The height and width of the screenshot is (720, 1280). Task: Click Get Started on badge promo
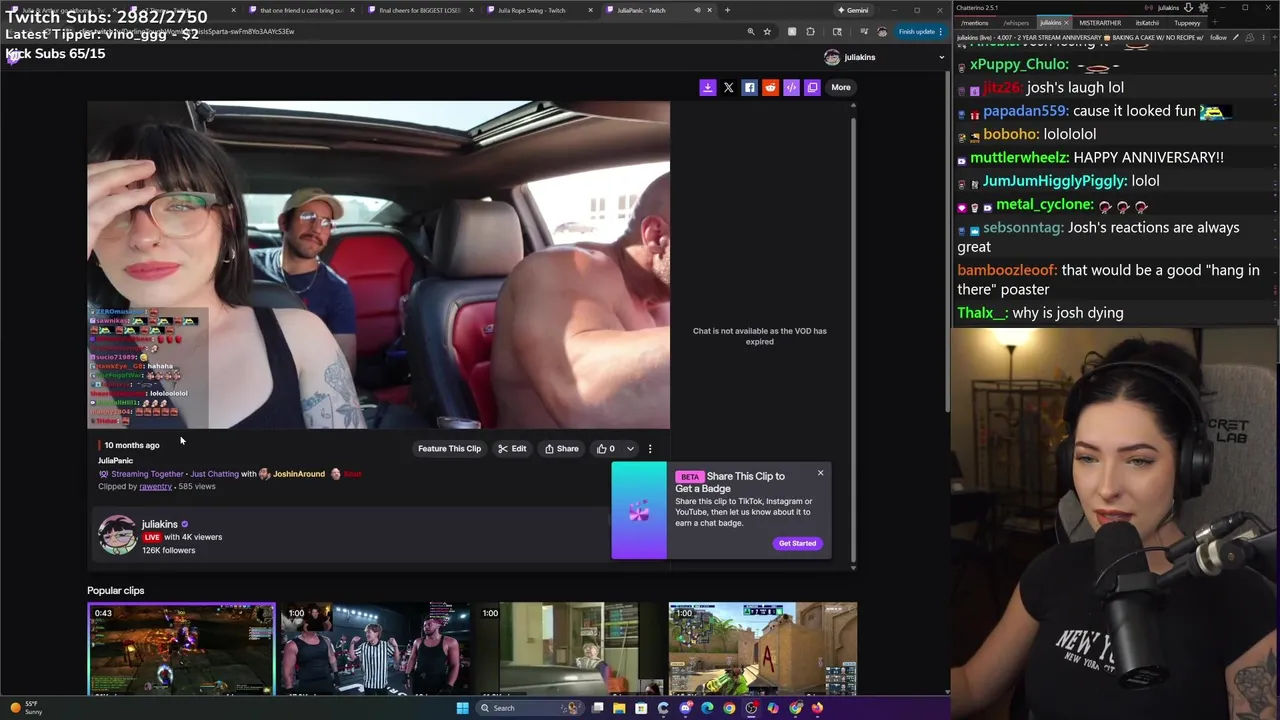point(797,543)
